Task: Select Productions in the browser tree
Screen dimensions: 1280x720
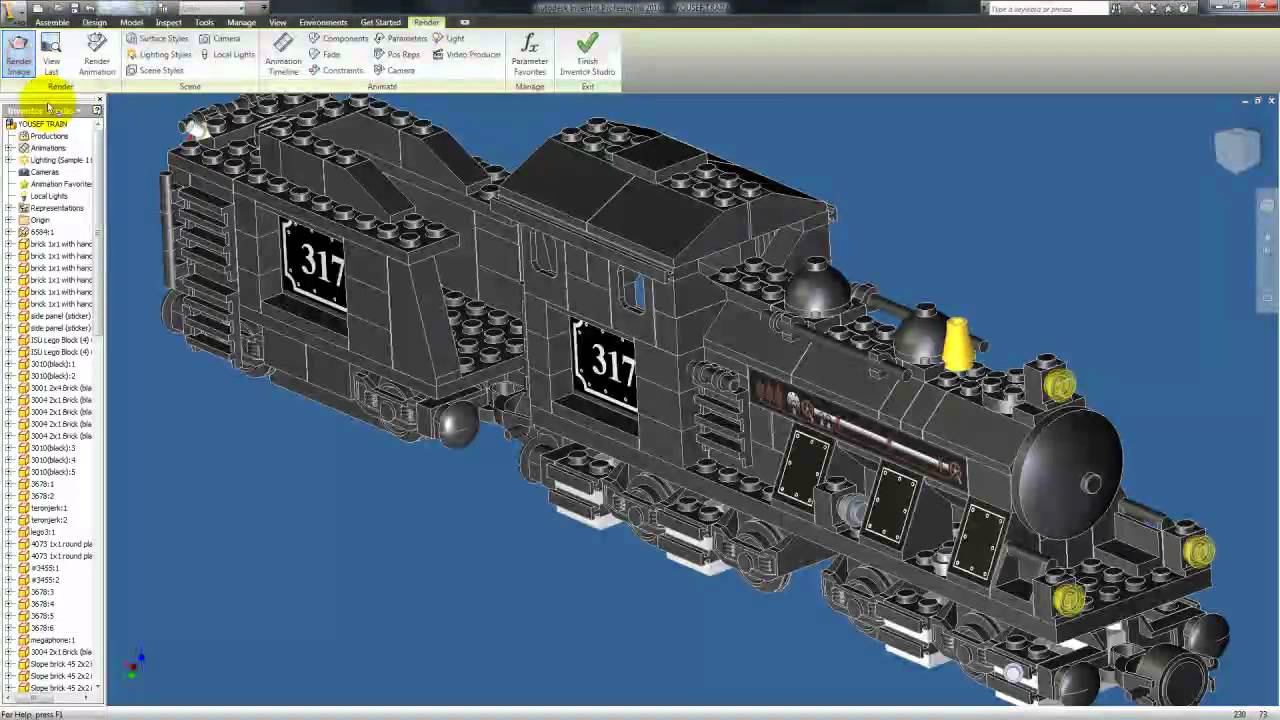Action: pyautogui.click(x=49, y=136)
